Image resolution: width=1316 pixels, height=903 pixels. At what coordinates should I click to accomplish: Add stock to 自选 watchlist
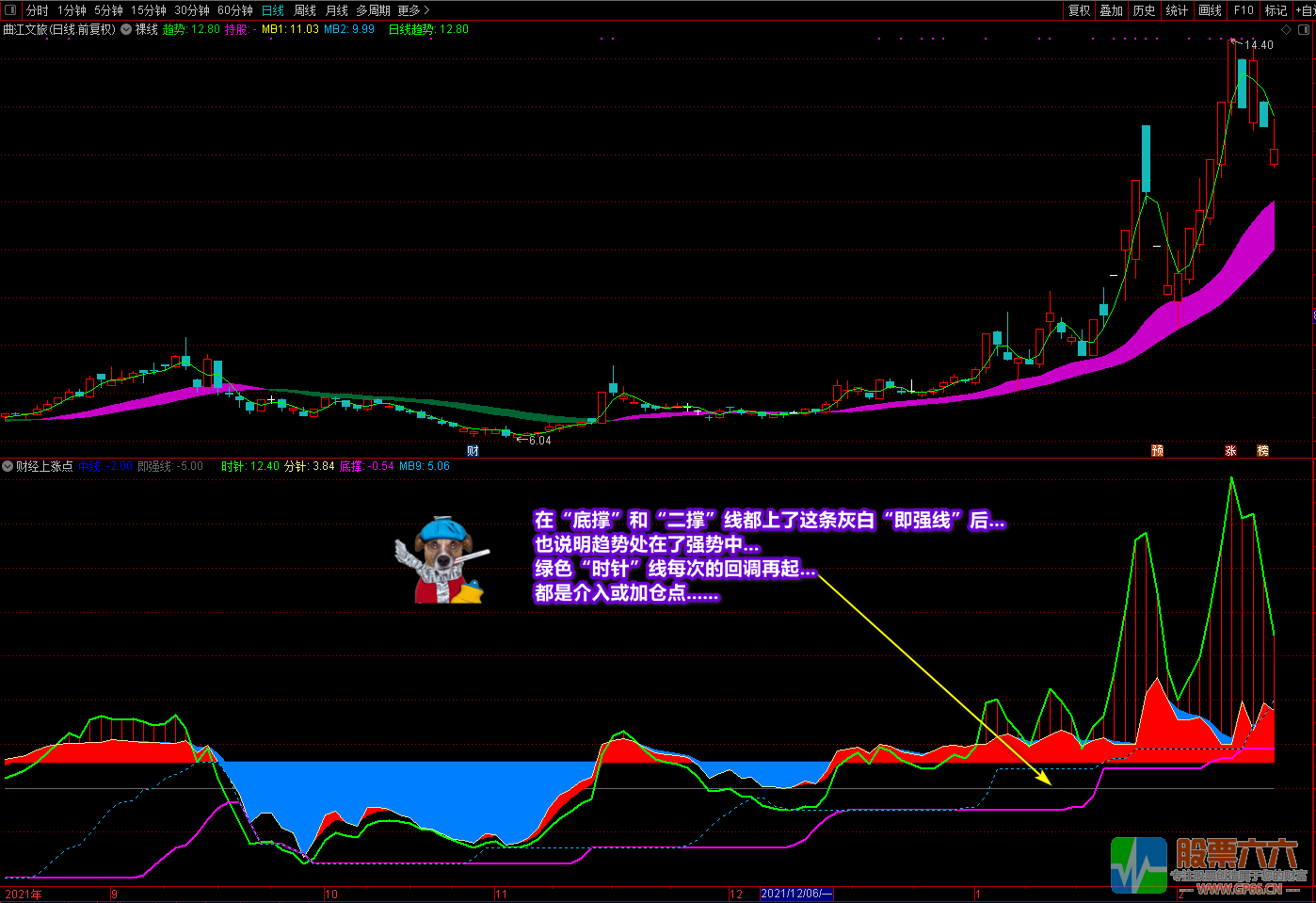point(1305,10)
